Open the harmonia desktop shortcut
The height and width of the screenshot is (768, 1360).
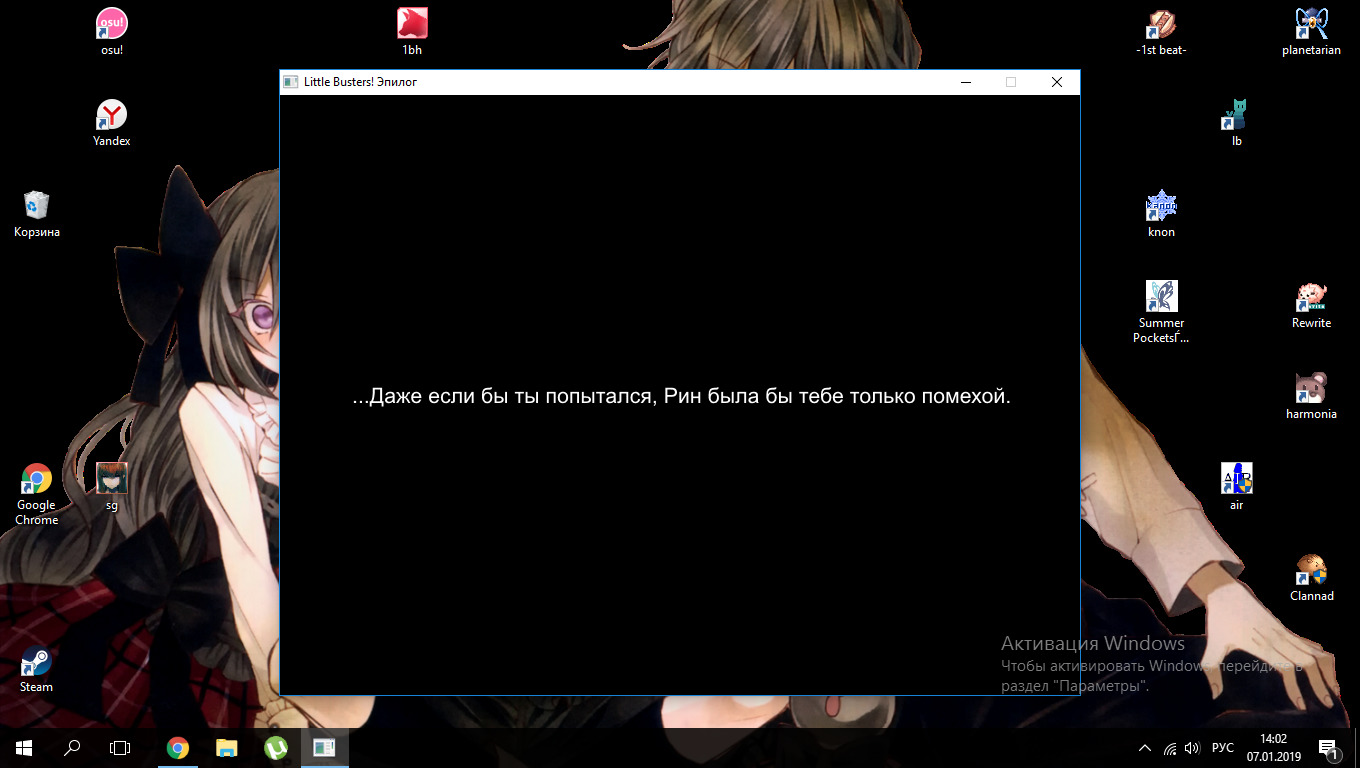[x=1311, y=388]
